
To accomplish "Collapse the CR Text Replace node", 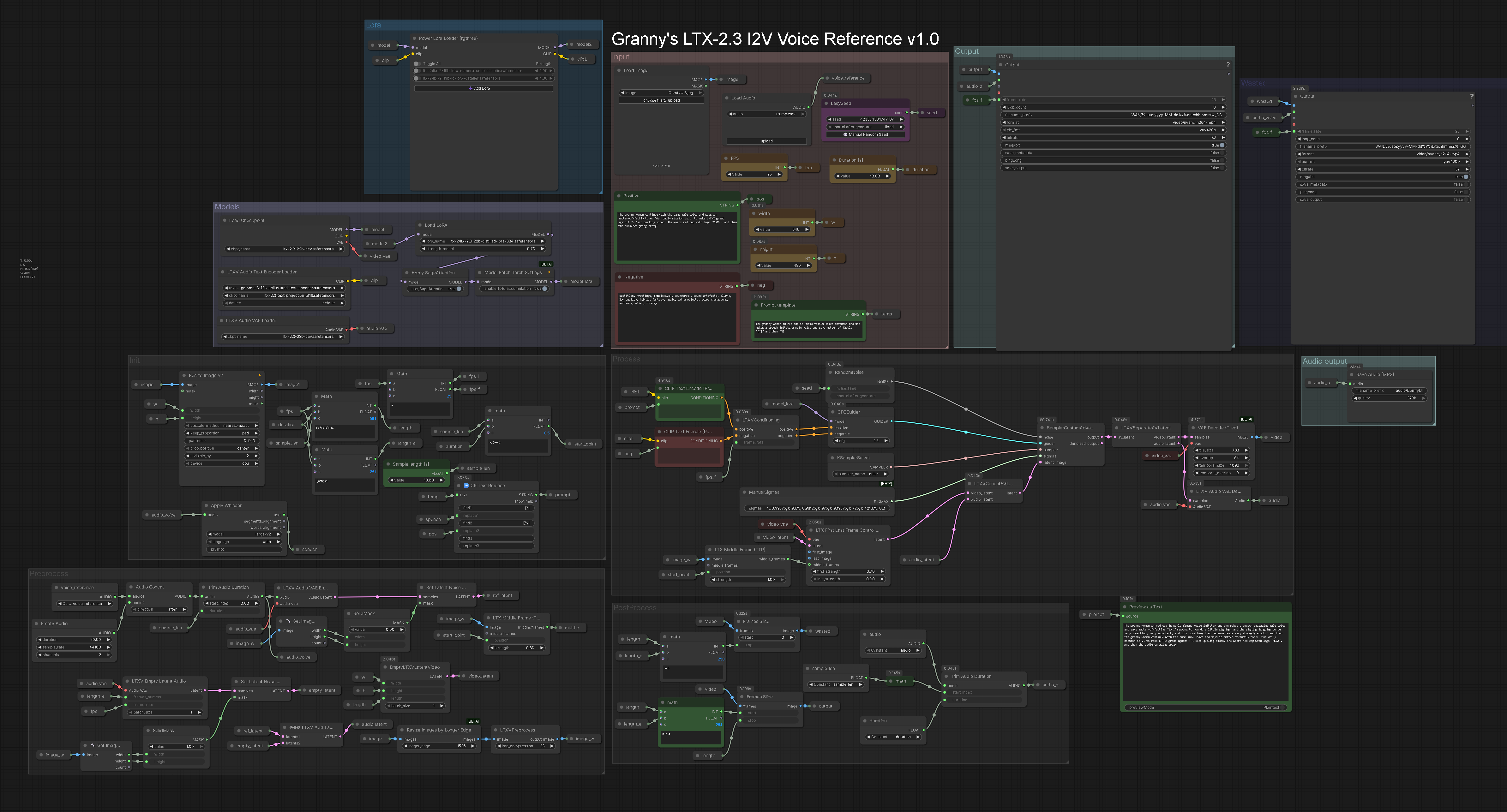I will (x=459, y=486).
